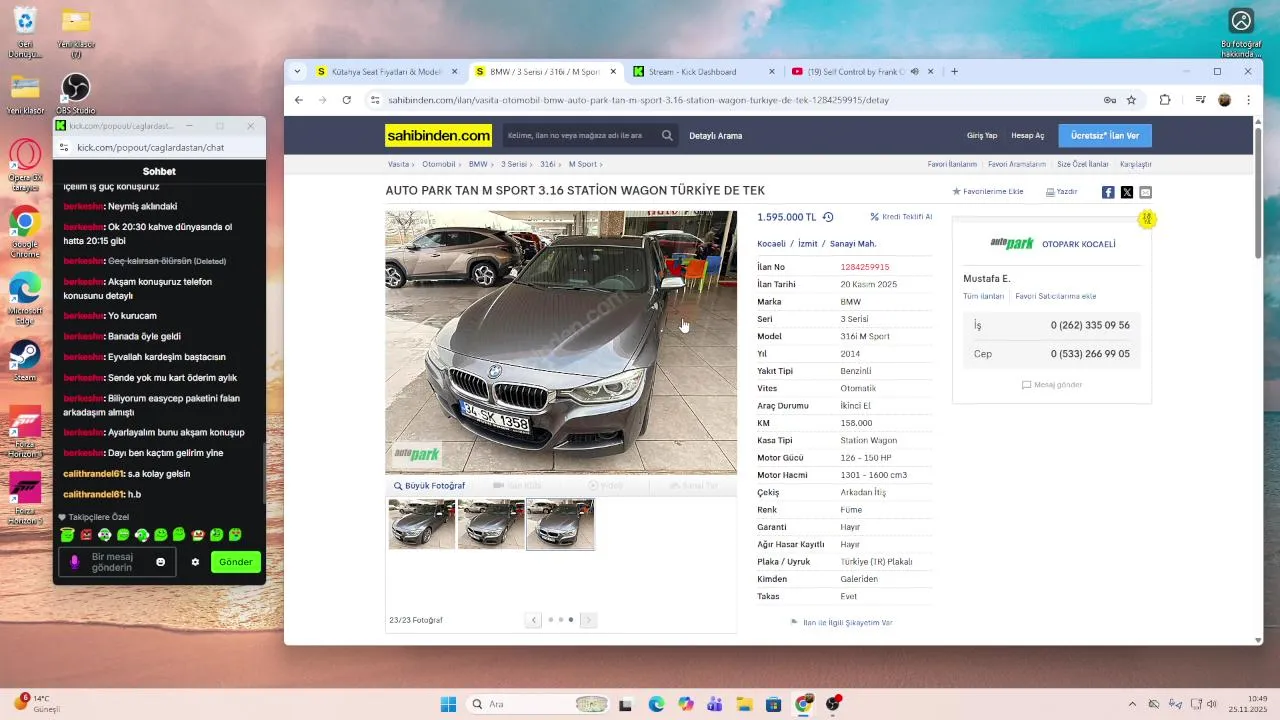Click Mesaj gönder to the seller
This screenshot has width=1280, height=720.
tap(1052, 385)
